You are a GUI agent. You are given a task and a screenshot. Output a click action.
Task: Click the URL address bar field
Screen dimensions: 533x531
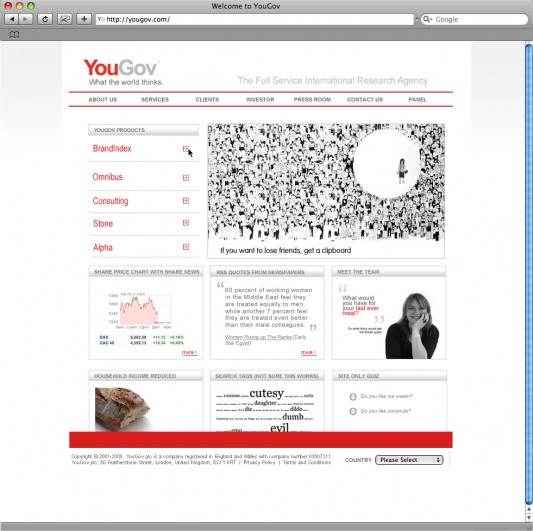click(x=254, y=19)
